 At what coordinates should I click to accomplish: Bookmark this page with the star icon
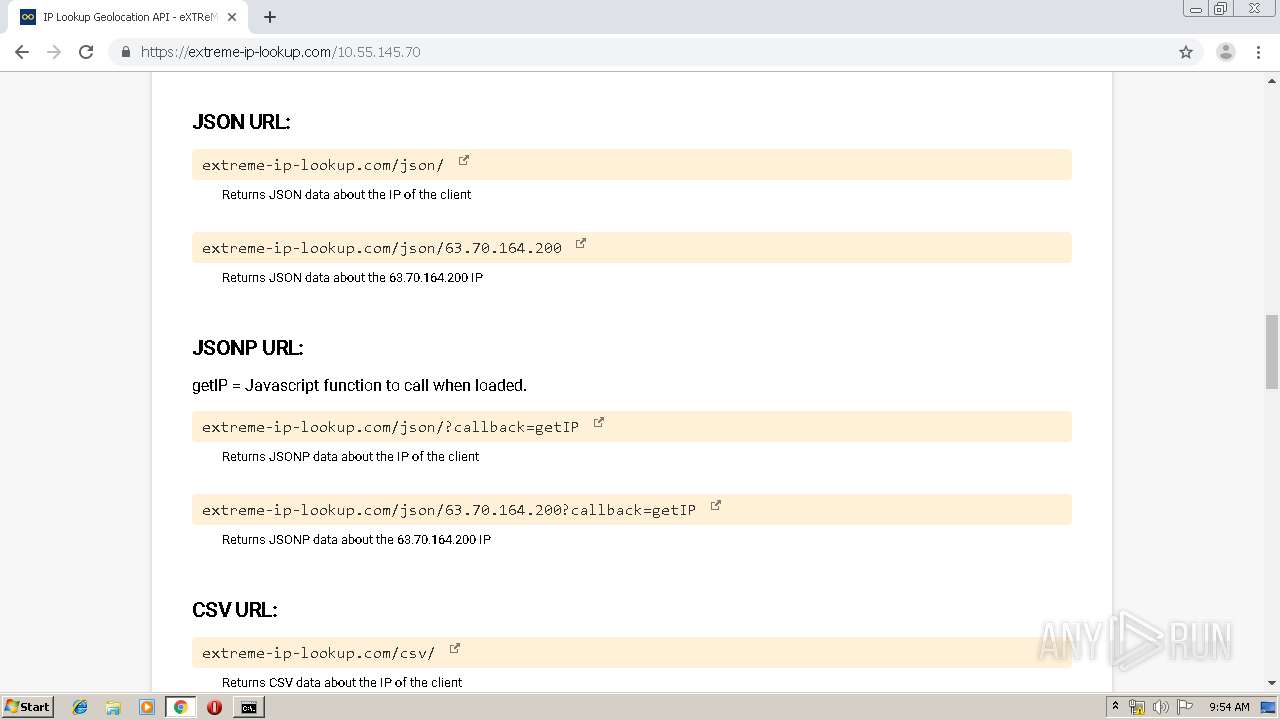point(1186,52)
